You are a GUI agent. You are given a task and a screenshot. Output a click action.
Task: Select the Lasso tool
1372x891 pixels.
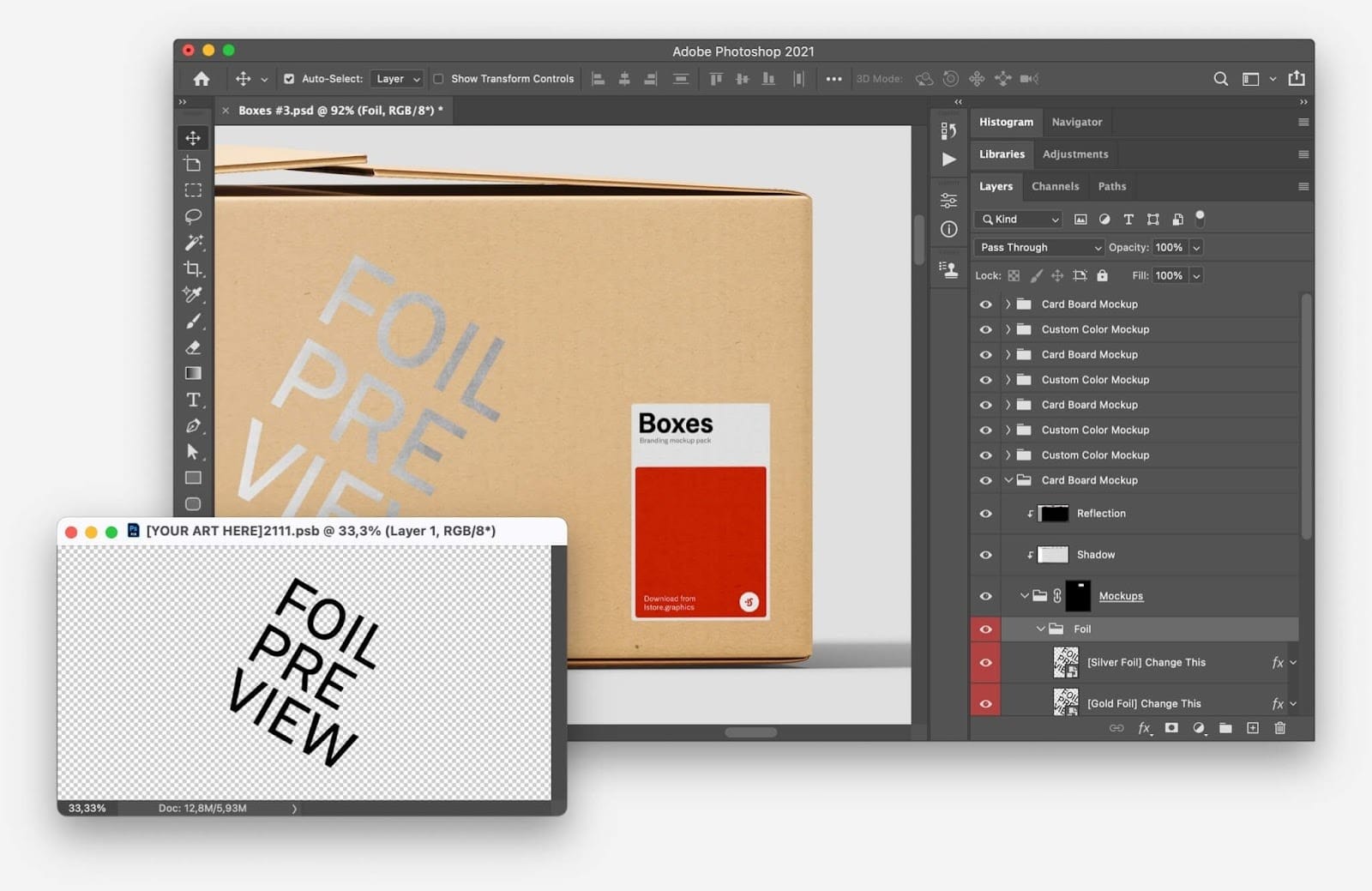click(193, 216)
